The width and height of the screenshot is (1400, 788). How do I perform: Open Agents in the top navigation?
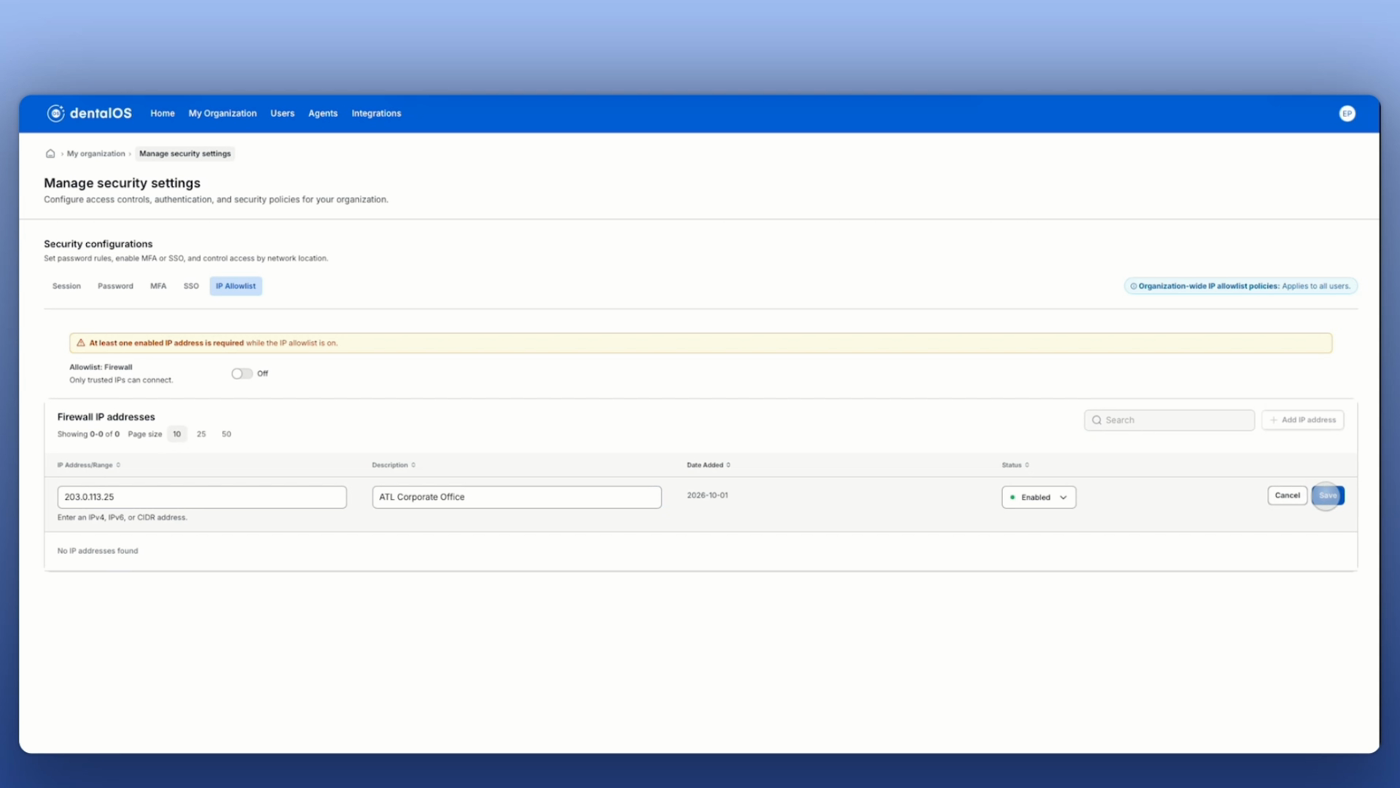point(323,114)
